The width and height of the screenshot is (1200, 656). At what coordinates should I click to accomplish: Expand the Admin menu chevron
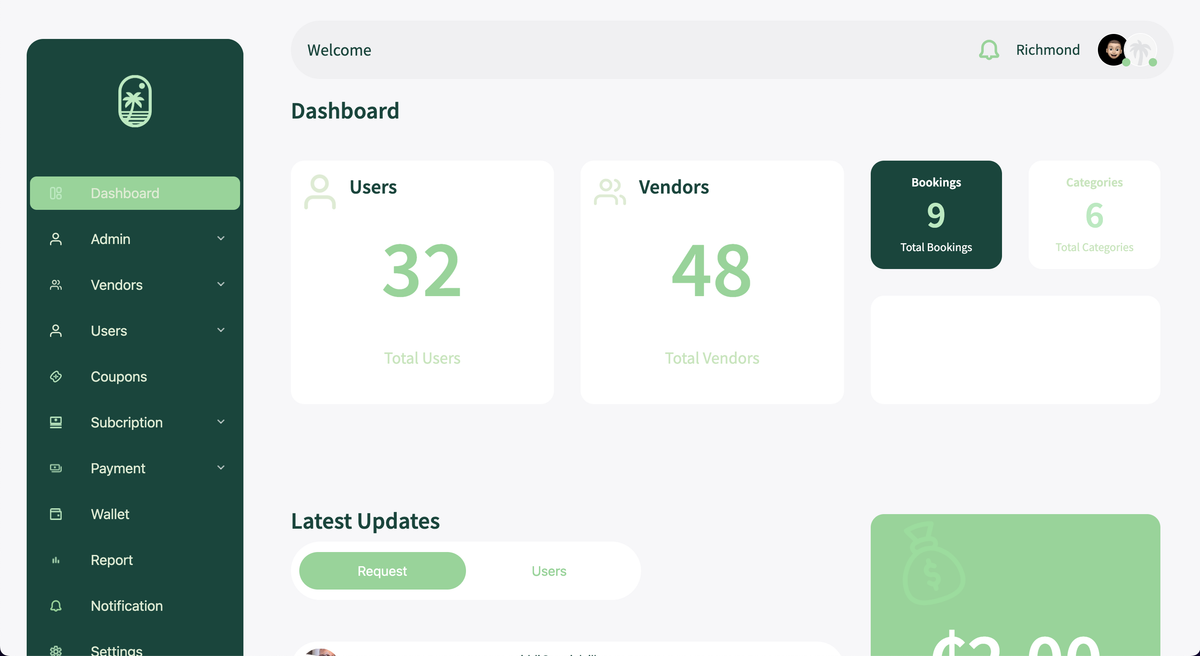[x=221, y=239]
